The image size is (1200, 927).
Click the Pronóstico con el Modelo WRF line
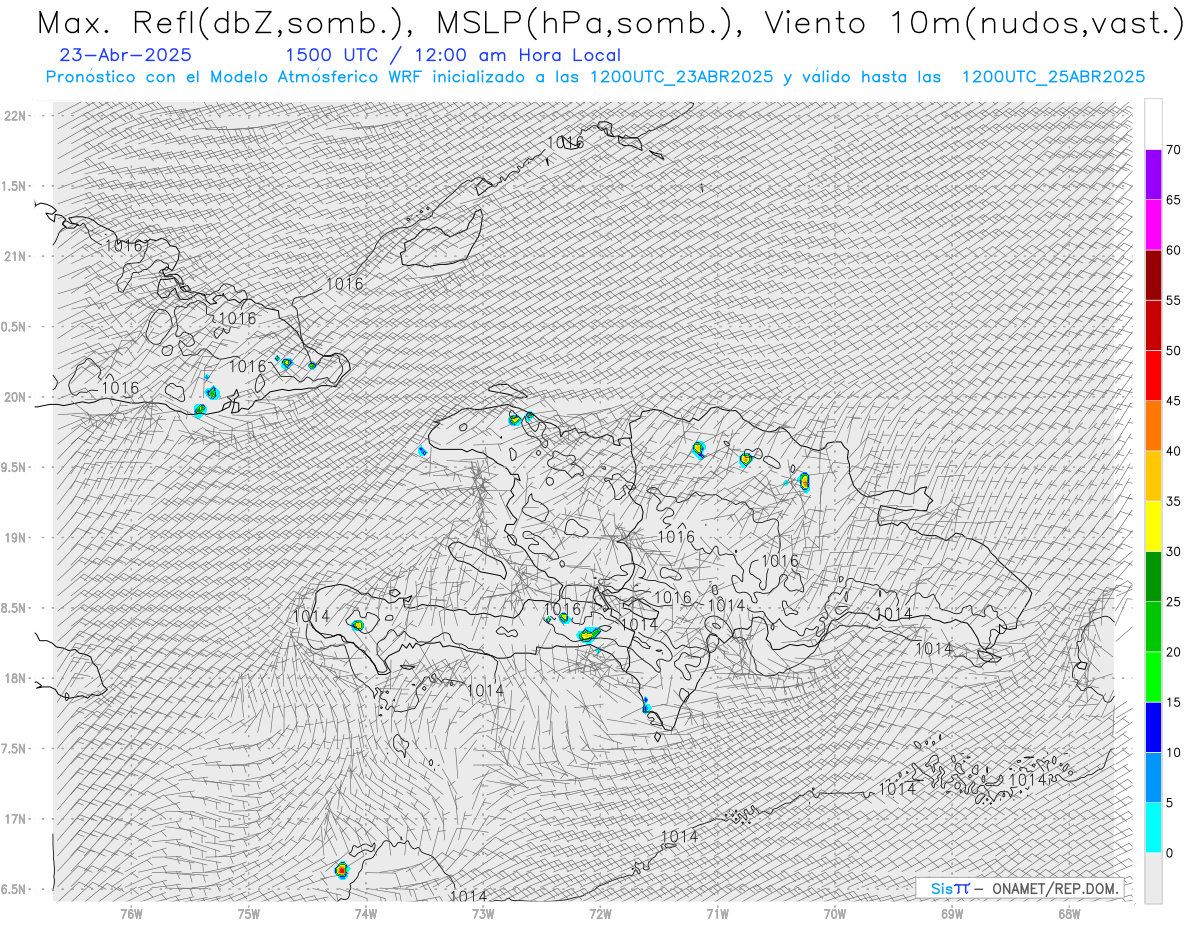click(x=595, y=77)
